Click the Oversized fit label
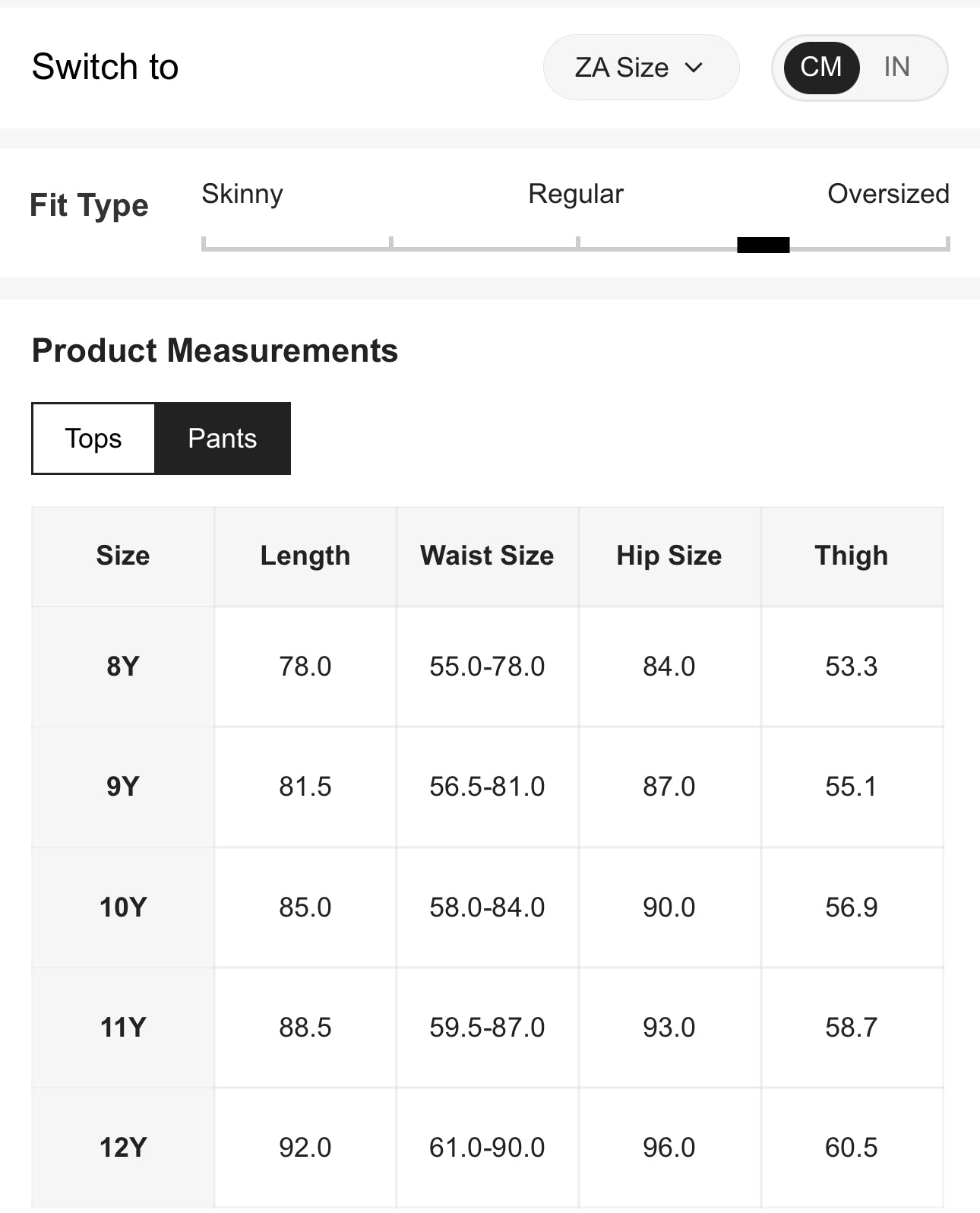980x1213 pixels. tap(888, 194)
